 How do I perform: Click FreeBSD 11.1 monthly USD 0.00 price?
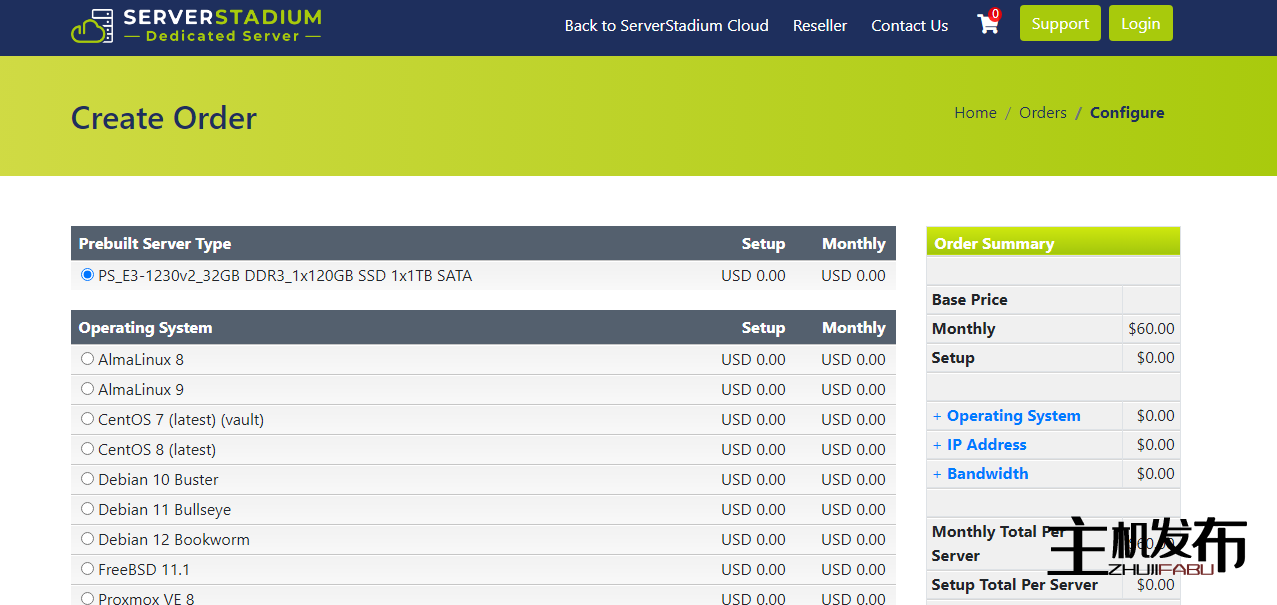(x=853, y=570)
